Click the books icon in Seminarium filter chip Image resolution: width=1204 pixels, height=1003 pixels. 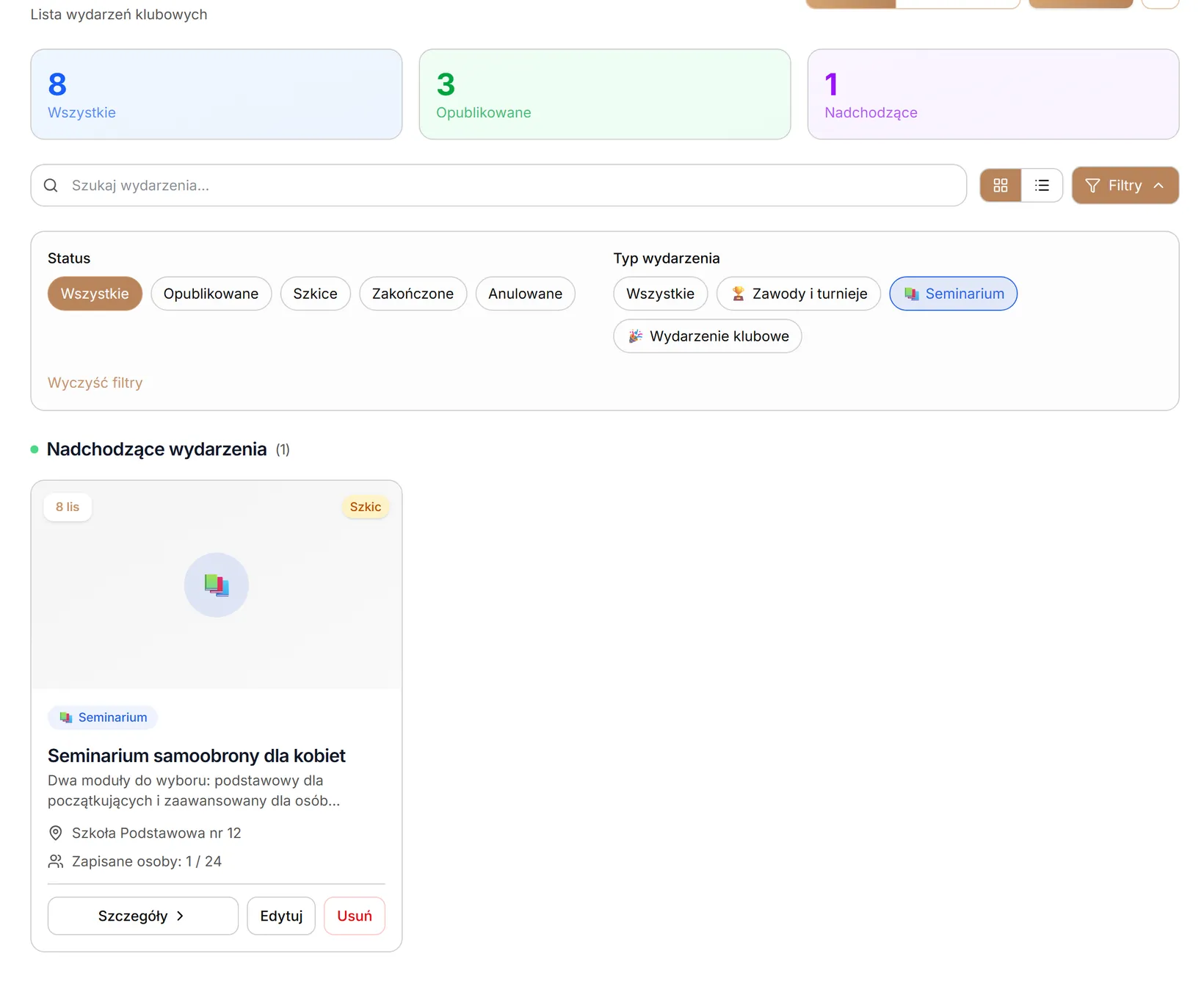(912, 294)
